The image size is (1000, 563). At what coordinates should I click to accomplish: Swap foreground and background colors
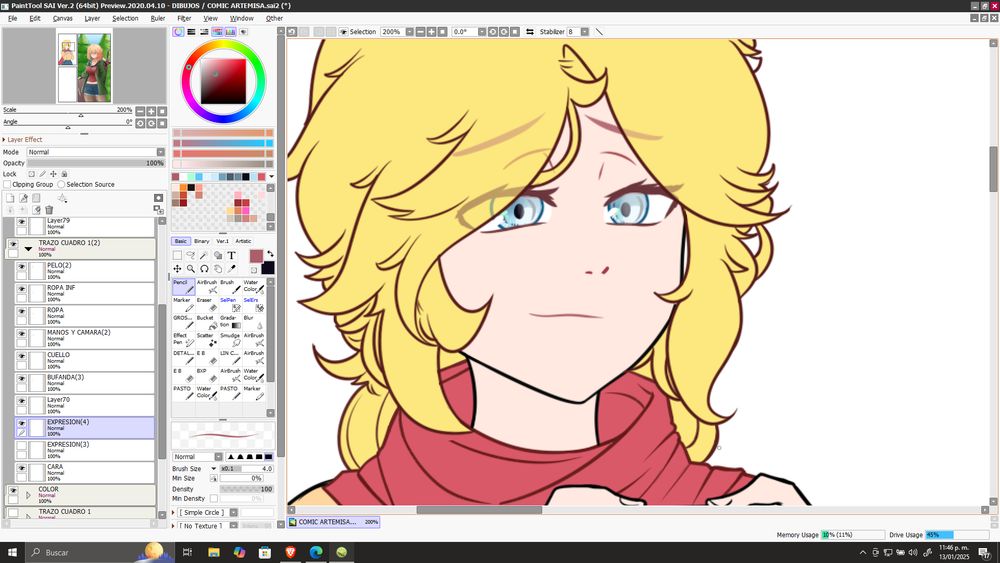[270, 254]
